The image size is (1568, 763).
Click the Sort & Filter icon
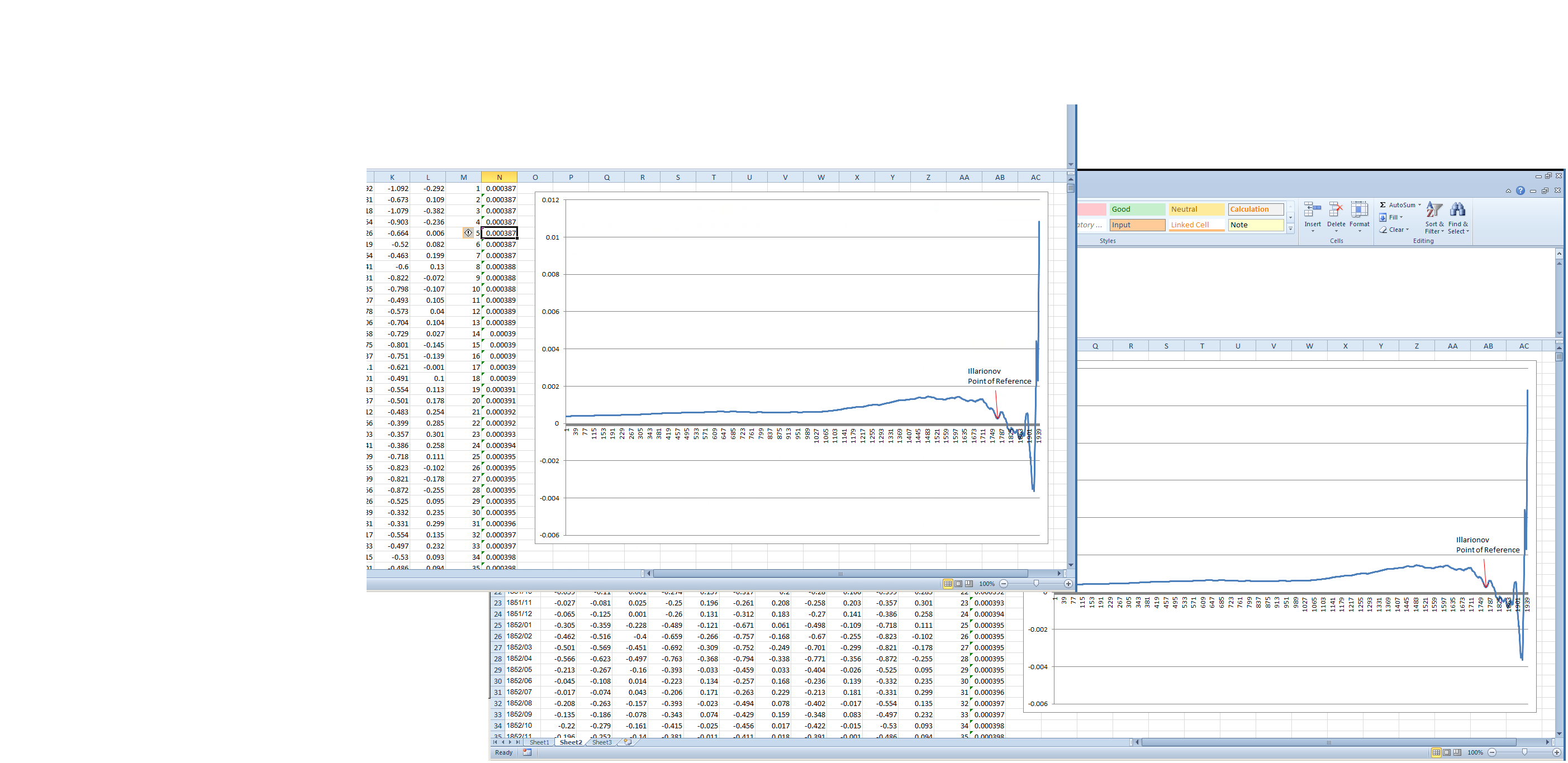click(x=1433, y=210)
